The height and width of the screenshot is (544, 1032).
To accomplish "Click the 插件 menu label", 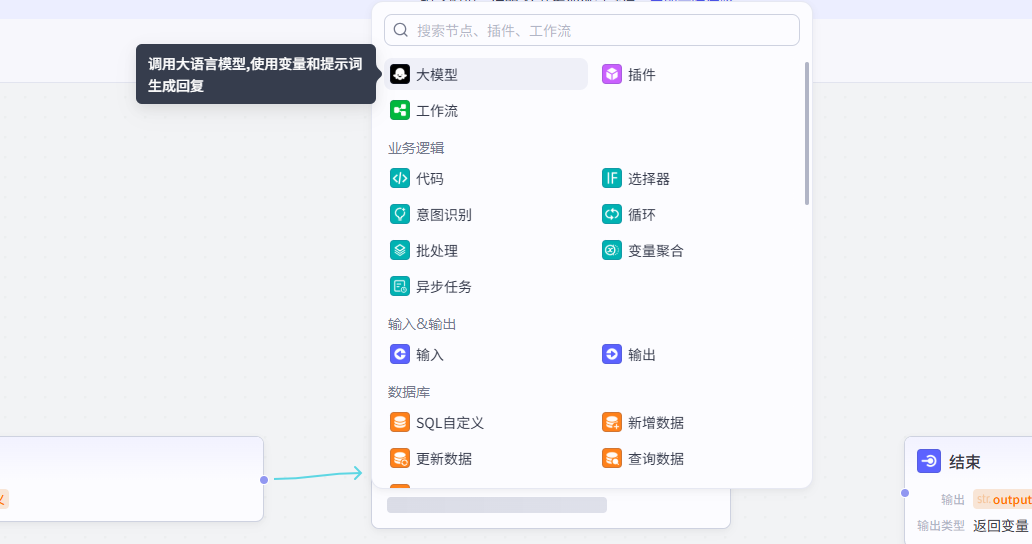I will pyautogui.click(x=642, y=75).
